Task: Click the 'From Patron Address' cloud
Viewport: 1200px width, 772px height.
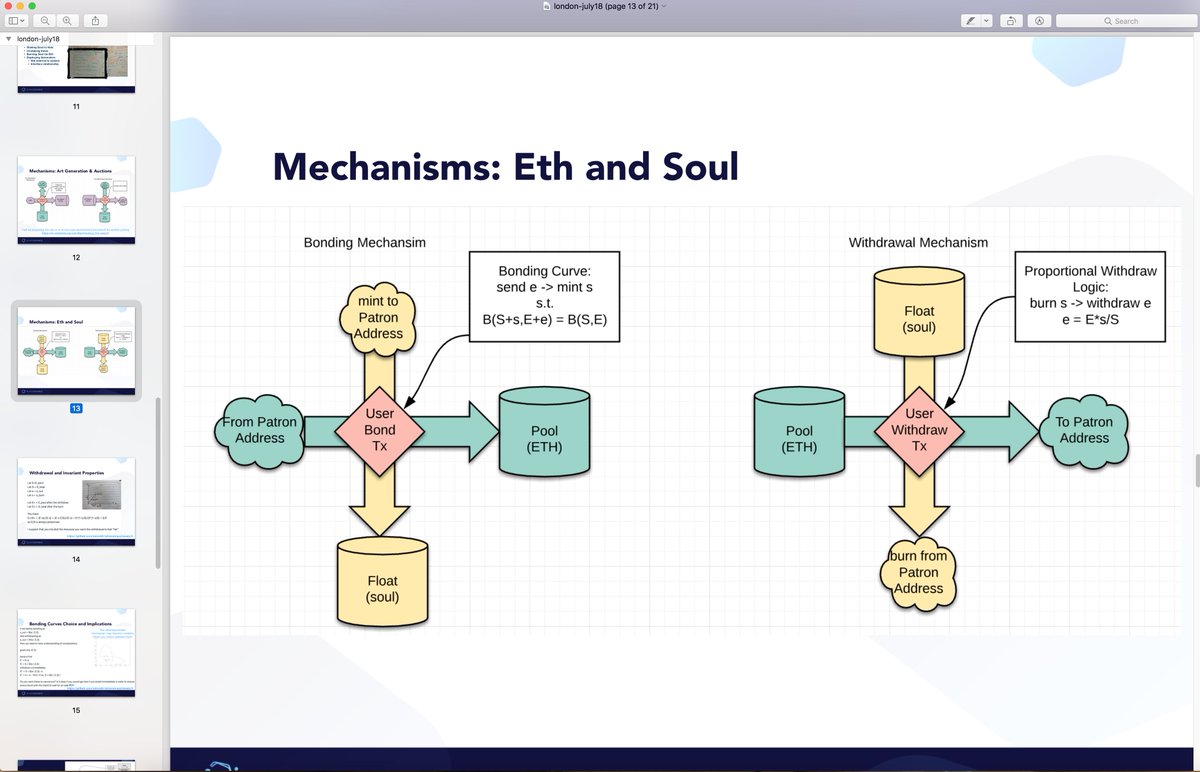Action: 259,430
